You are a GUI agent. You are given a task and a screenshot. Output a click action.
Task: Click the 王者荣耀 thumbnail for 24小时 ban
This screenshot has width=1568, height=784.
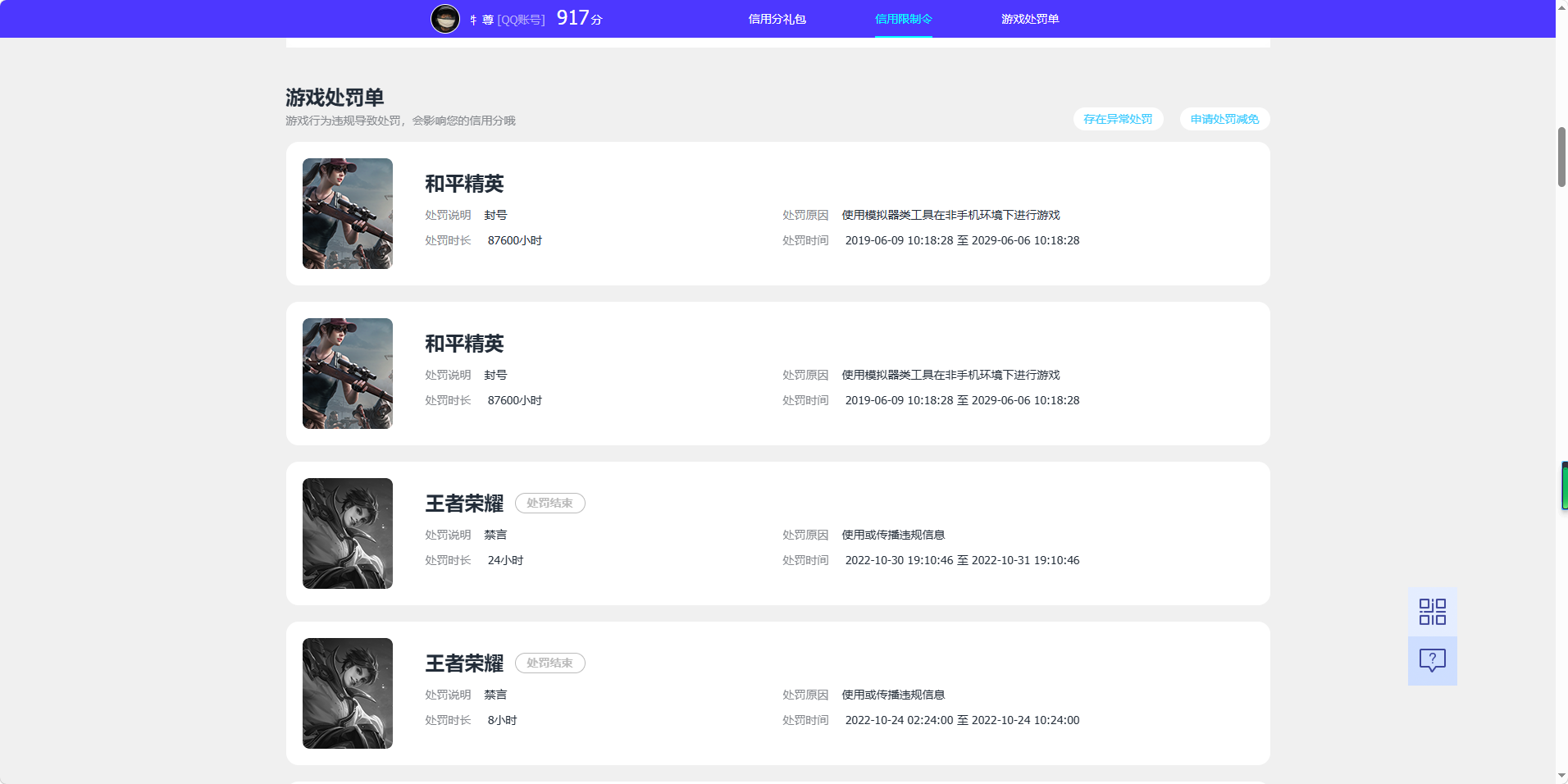pyautogui.click(x=348, y=533)
